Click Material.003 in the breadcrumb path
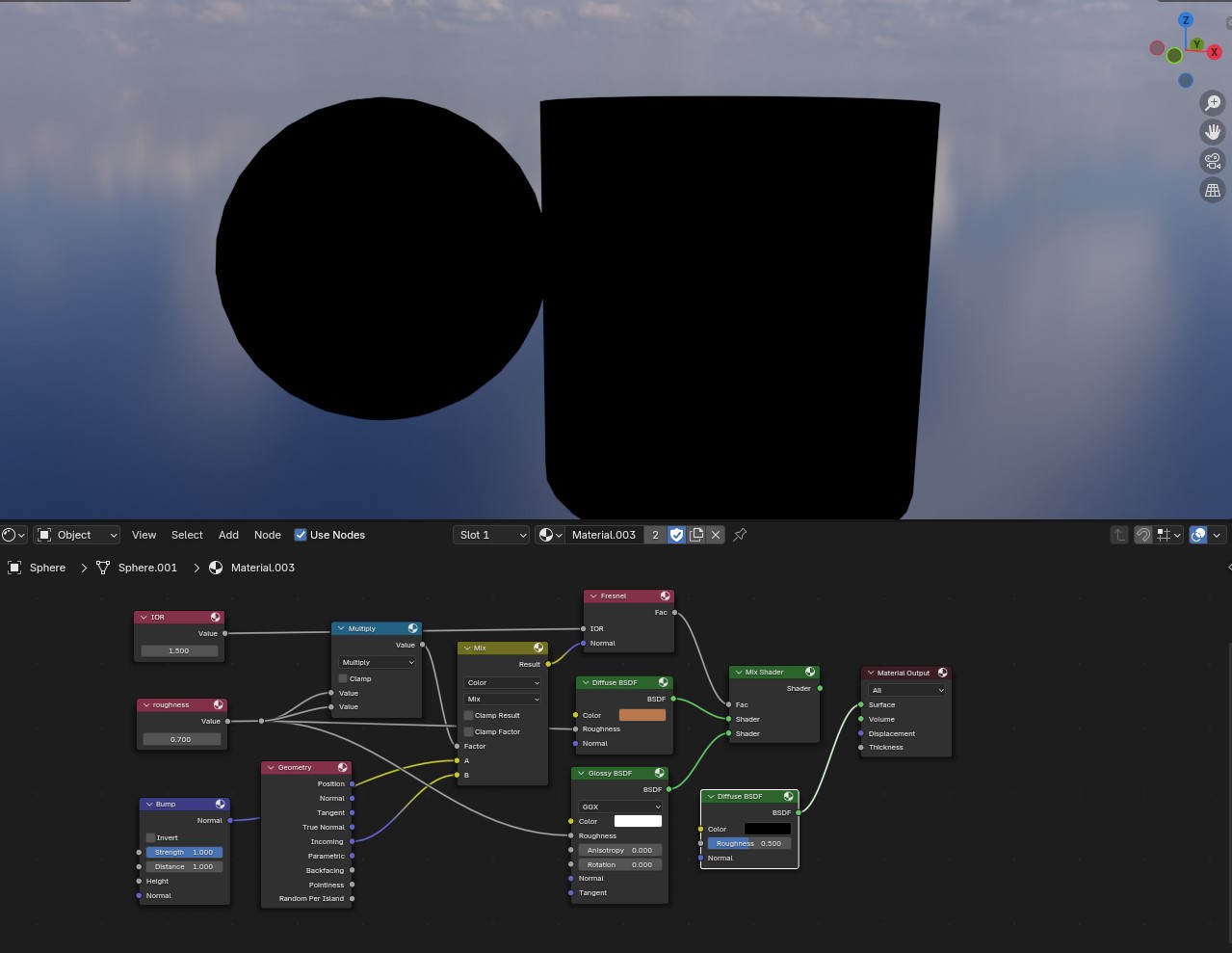 point(263,568)
